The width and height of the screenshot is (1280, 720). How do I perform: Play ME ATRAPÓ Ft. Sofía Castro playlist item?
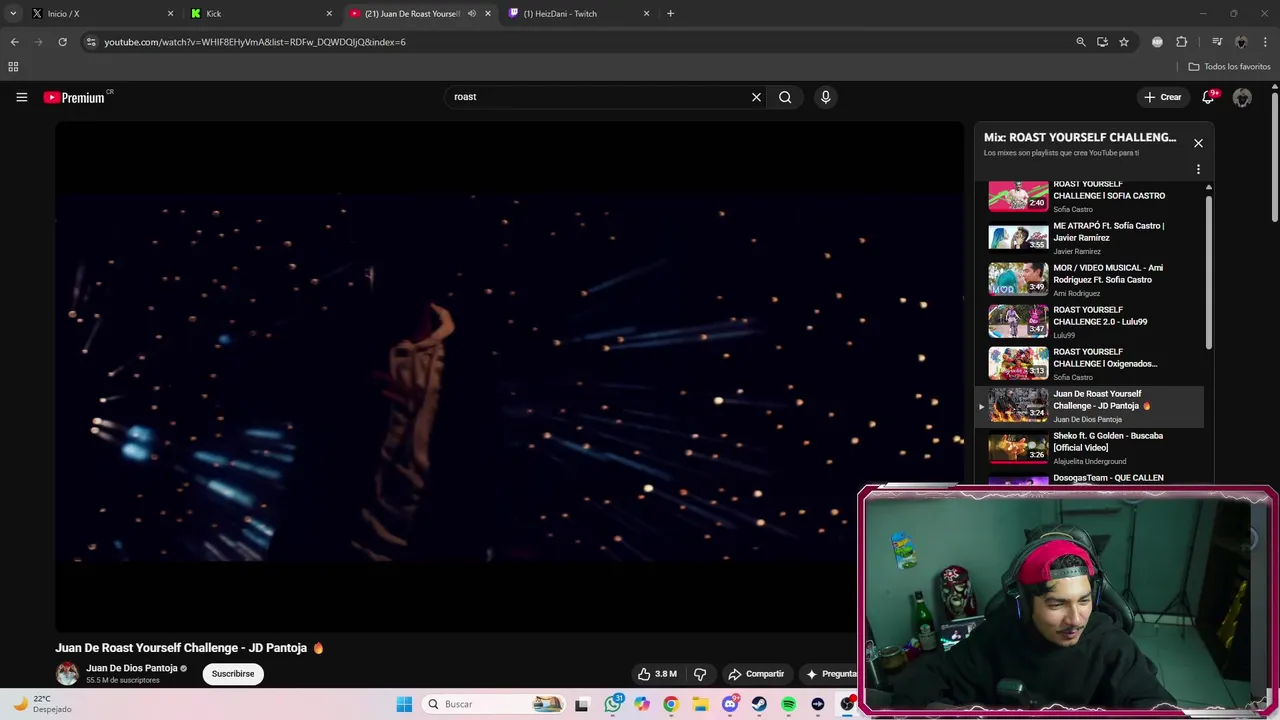1090,238
